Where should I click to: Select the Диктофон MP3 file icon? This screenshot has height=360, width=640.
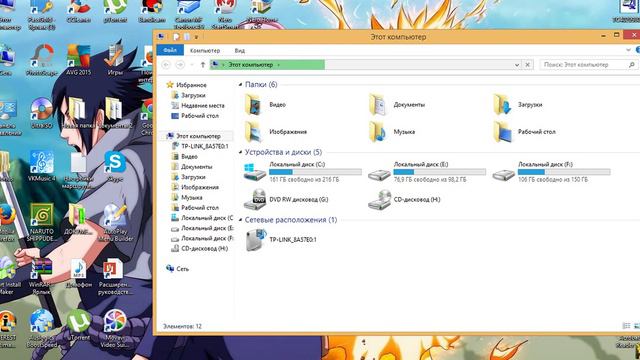point(78,273)
